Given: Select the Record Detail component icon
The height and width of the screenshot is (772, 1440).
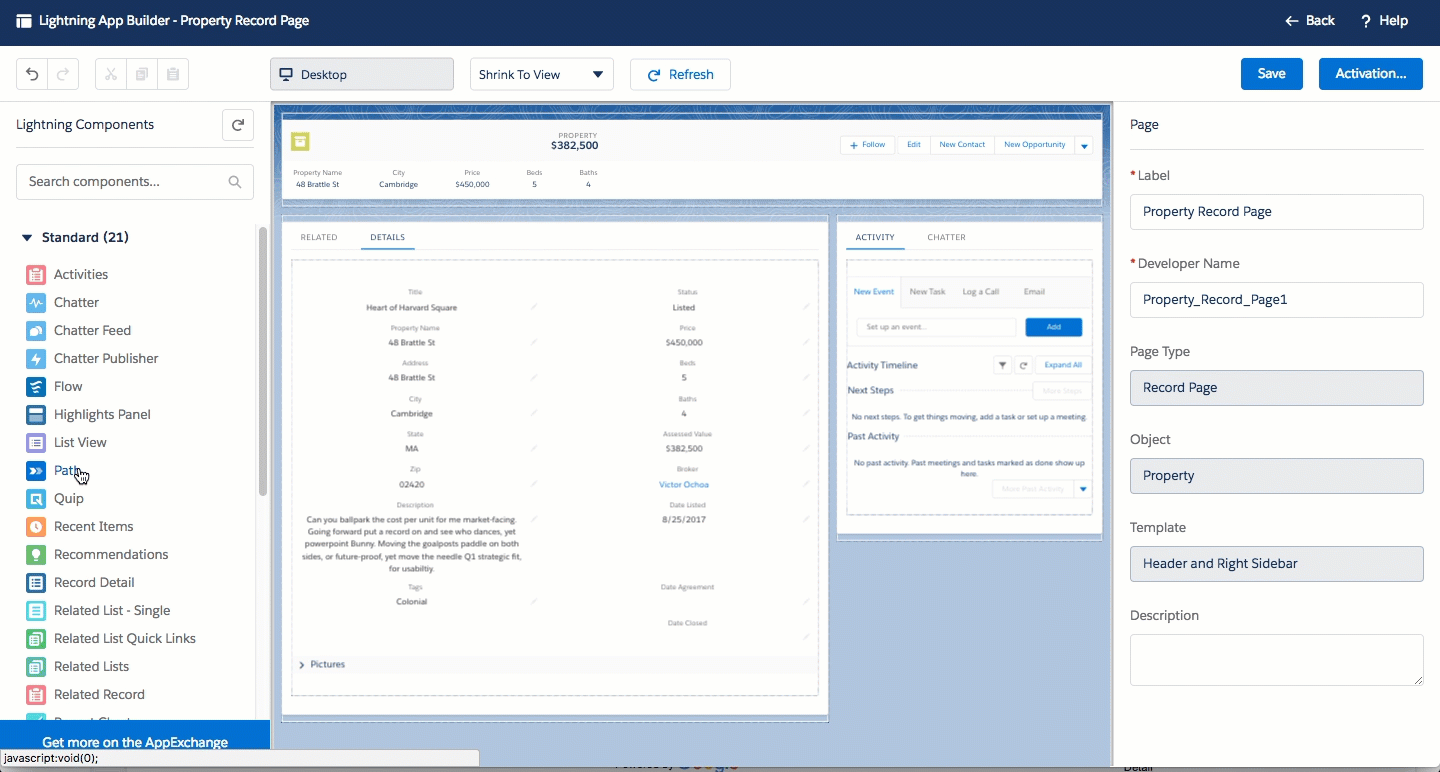Looking at the screenshot, I should [x=36, y=582].
